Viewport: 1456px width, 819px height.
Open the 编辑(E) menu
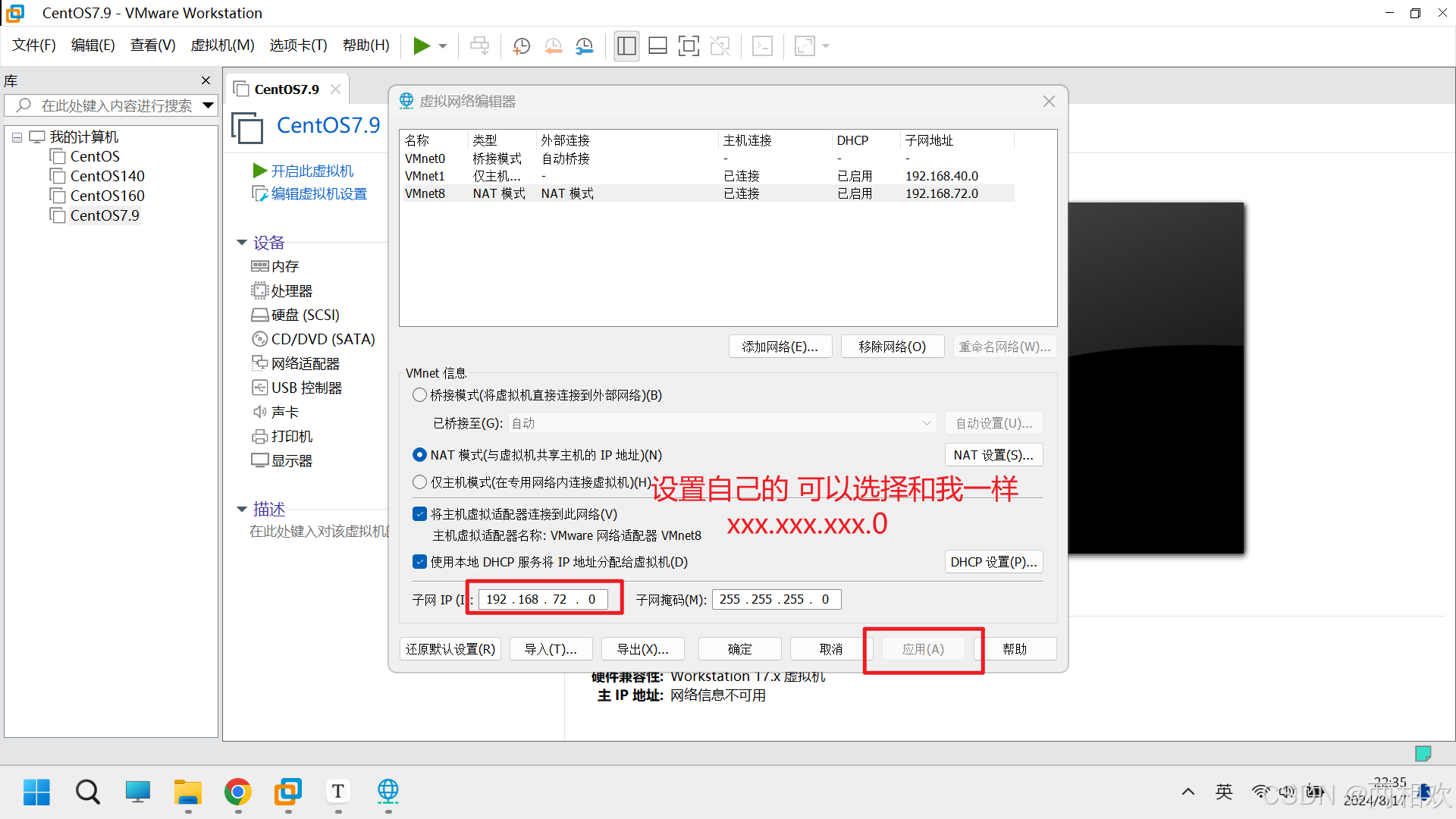[x=93, y=45]
